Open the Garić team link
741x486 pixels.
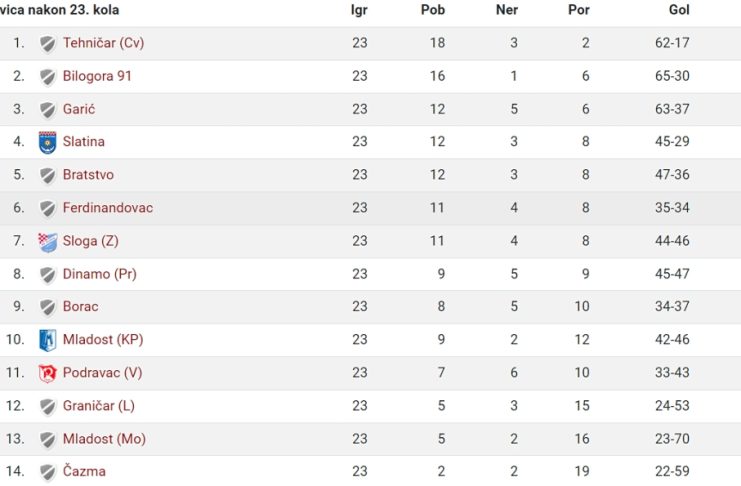79,109
